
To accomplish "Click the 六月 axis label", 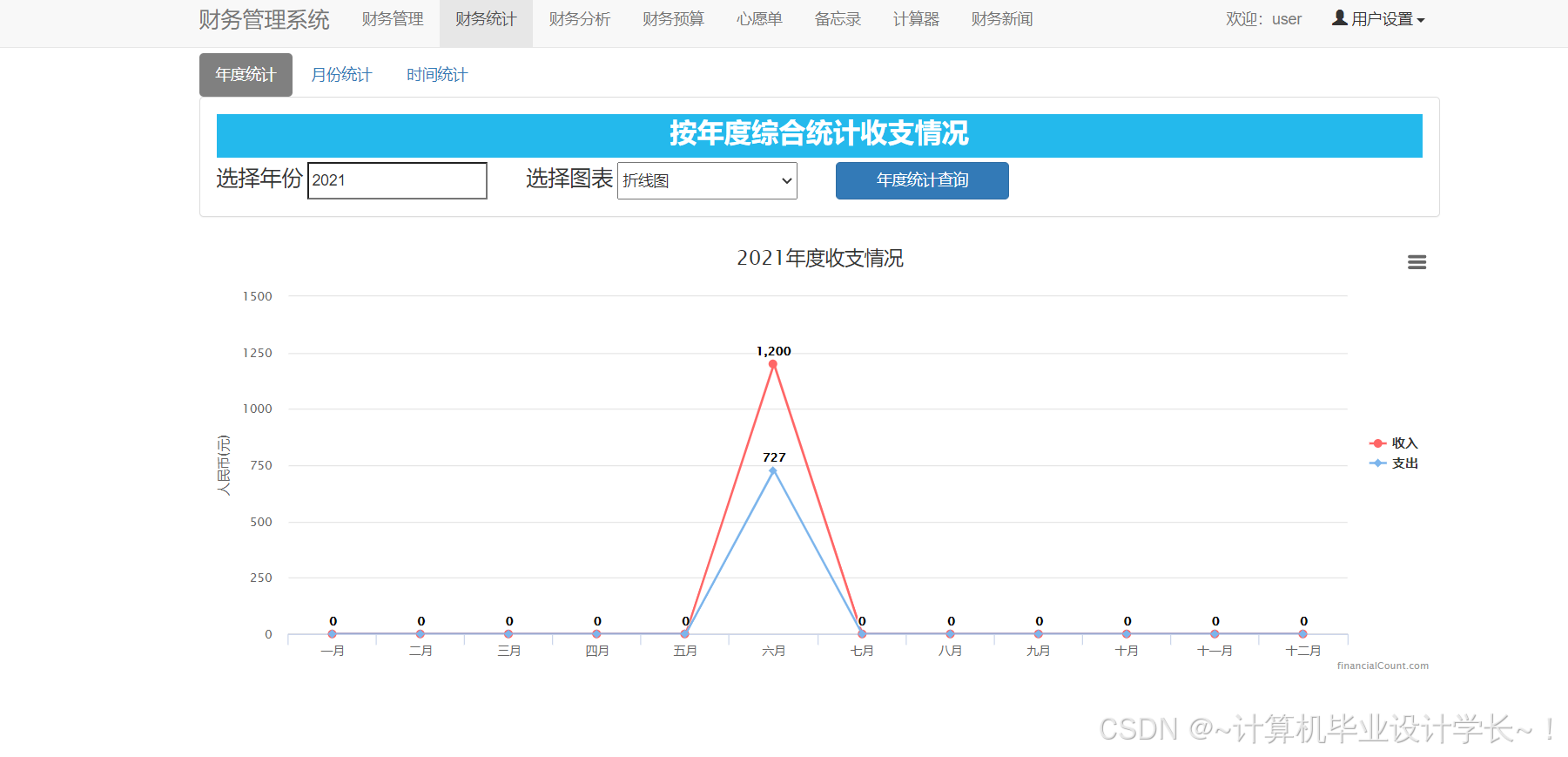I will (773, 651).
